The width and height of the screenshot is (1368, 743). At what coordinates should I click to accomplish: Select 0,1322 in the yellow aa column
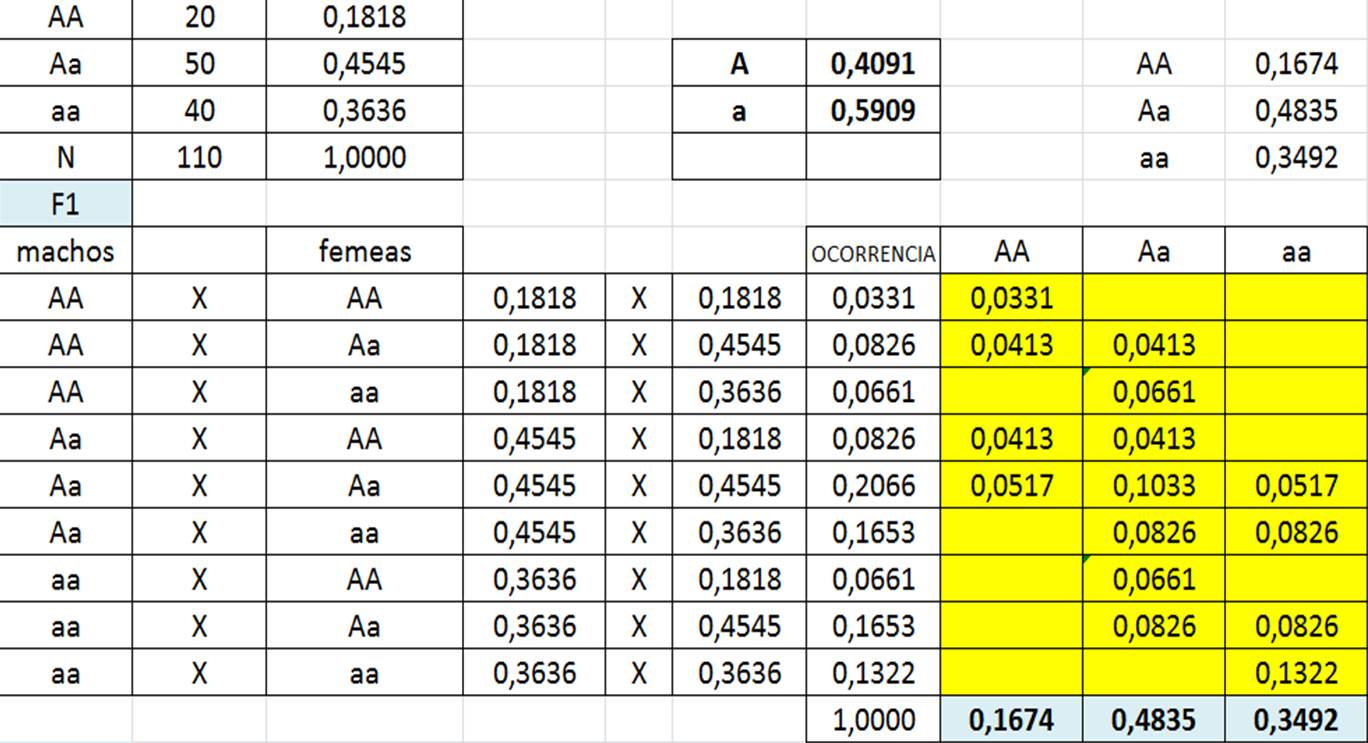(1296, 673)
